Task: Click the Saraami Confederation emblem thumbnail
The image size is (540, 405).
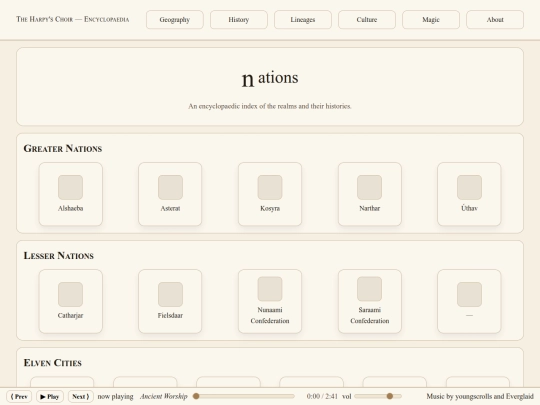Action: 370,289
